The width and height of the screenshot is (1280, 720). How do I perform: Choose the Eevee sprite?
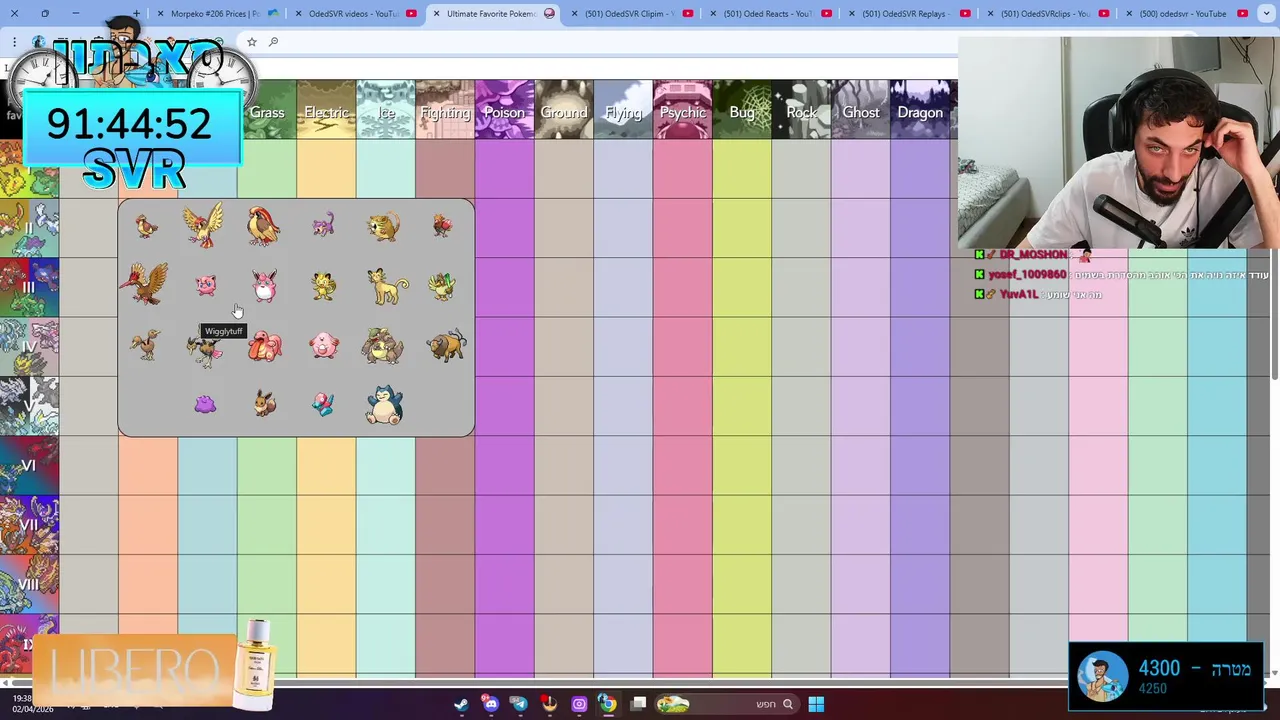(x=264, y=404)
